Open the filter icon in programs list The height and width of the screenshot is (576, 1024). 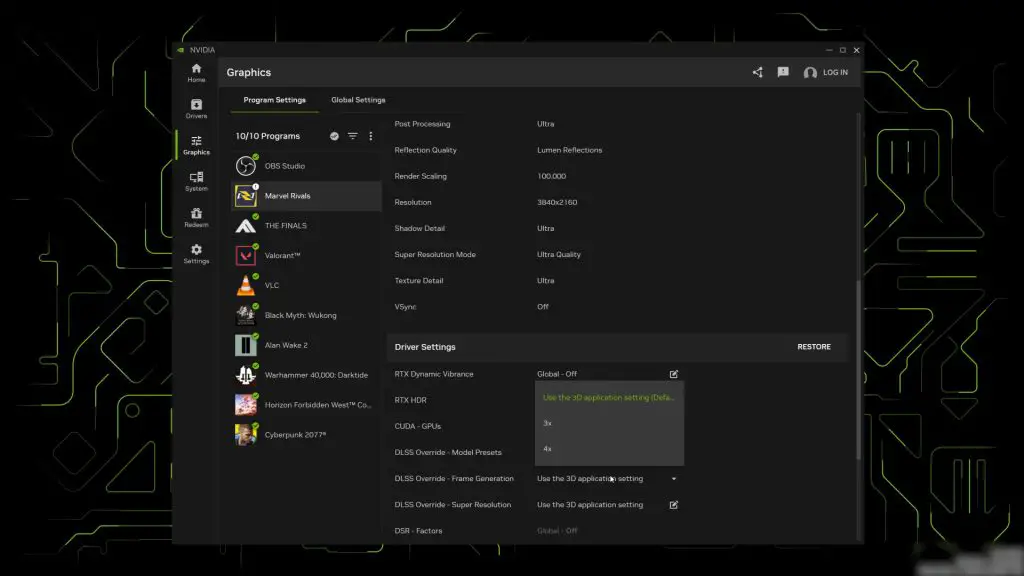coord(353,136)
